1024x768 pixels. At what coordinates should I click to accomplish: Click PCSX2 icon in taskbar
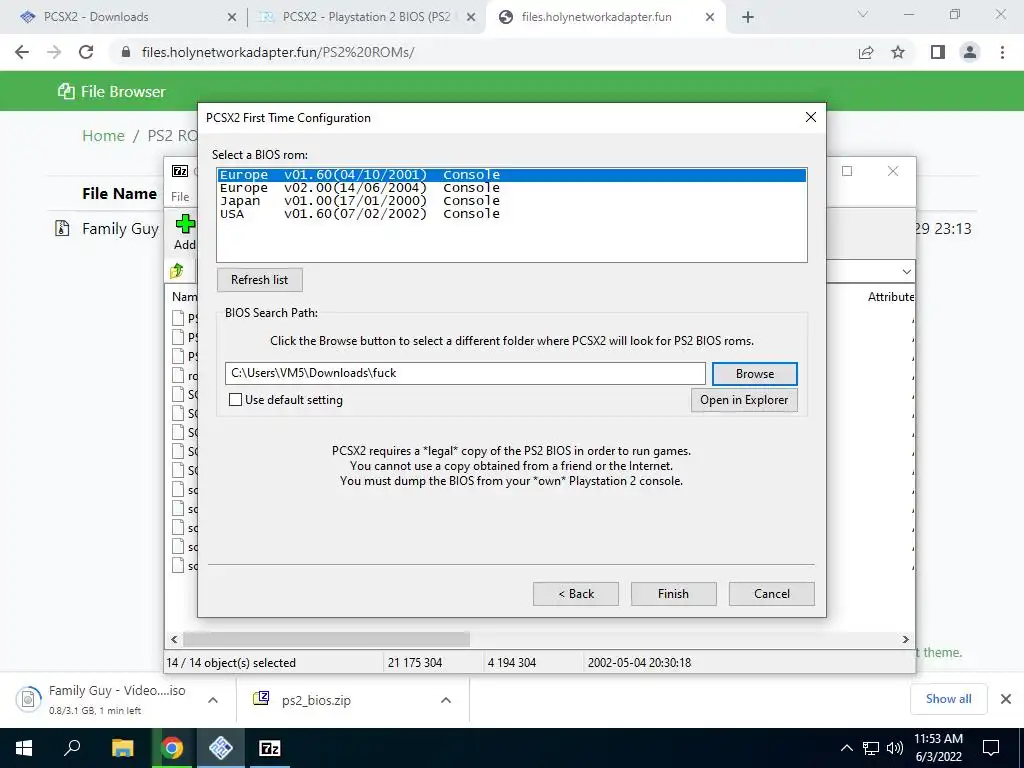[x=221, y=748]
